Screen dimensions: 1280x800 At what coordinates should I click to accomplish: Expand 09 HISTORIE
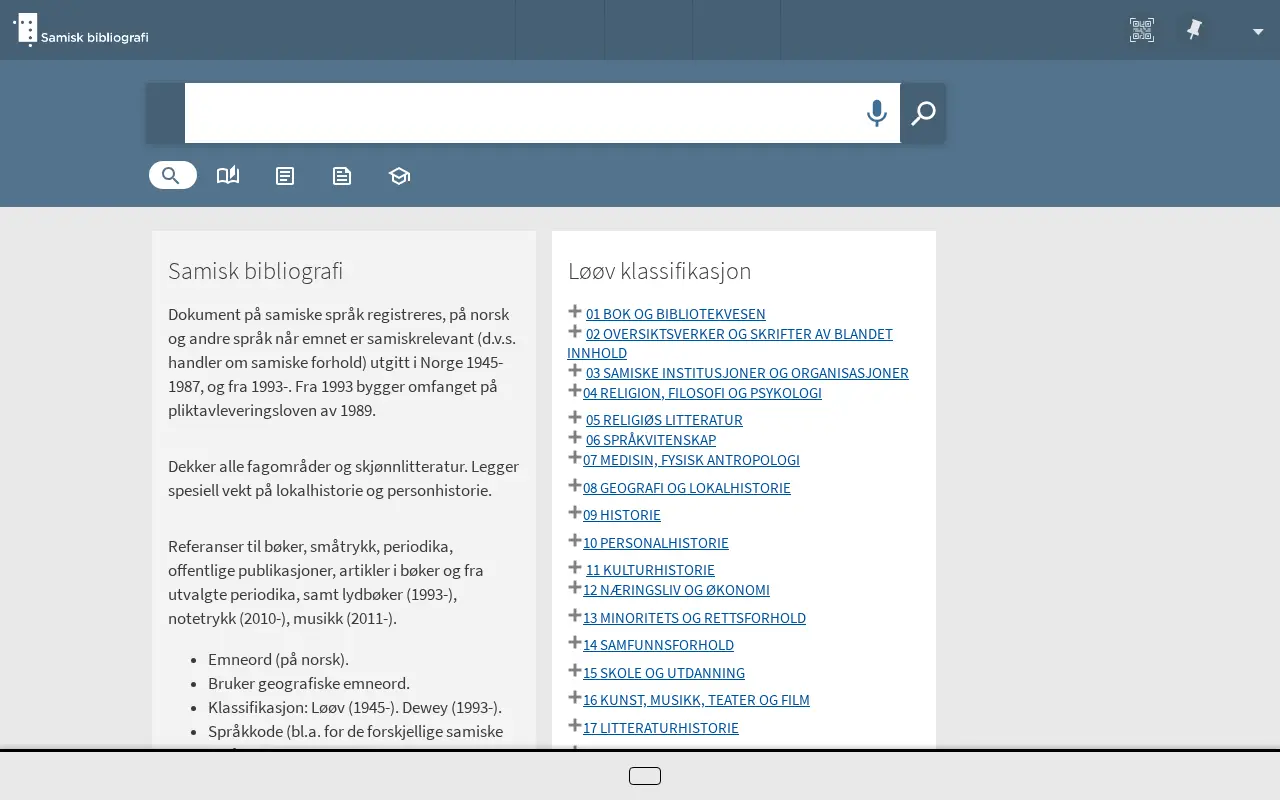pyautogui.click(x=575, y=512)
